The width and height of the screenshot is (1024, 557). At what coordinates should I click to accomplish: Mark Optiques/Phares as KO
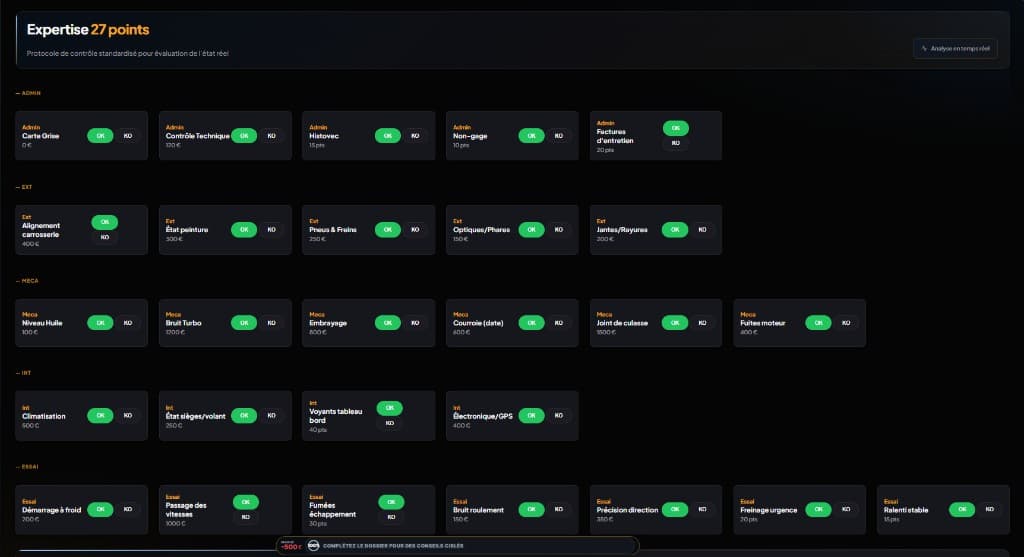tap(559, 230)
